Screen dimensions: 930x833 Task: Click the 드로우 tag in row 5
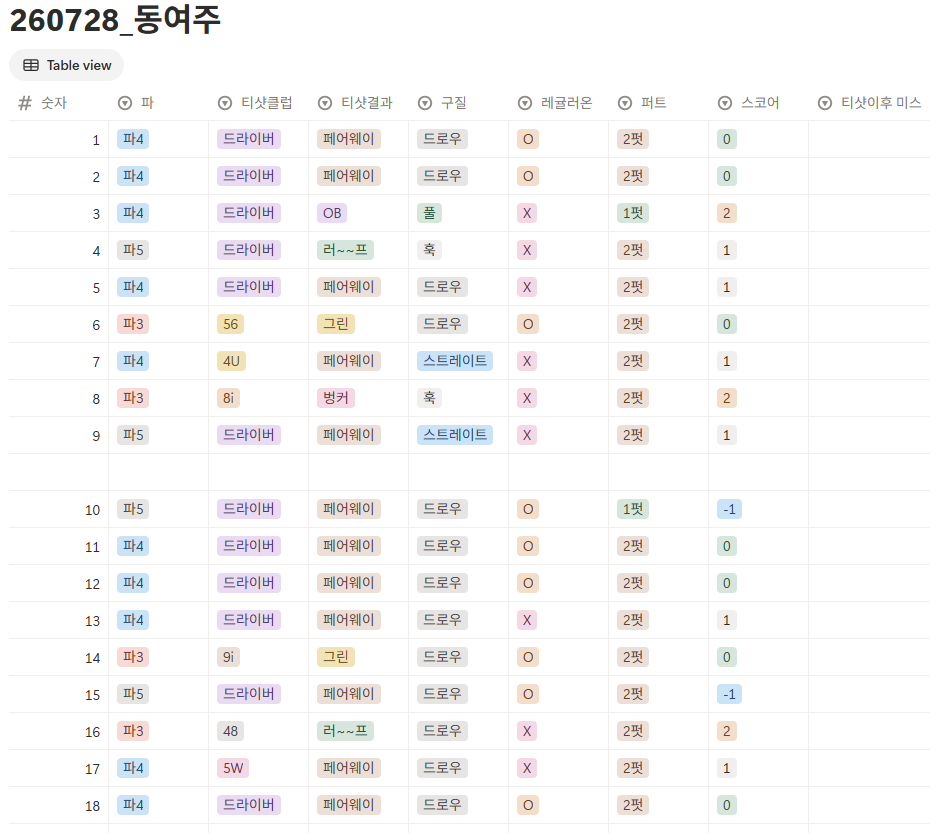(442, 287)
